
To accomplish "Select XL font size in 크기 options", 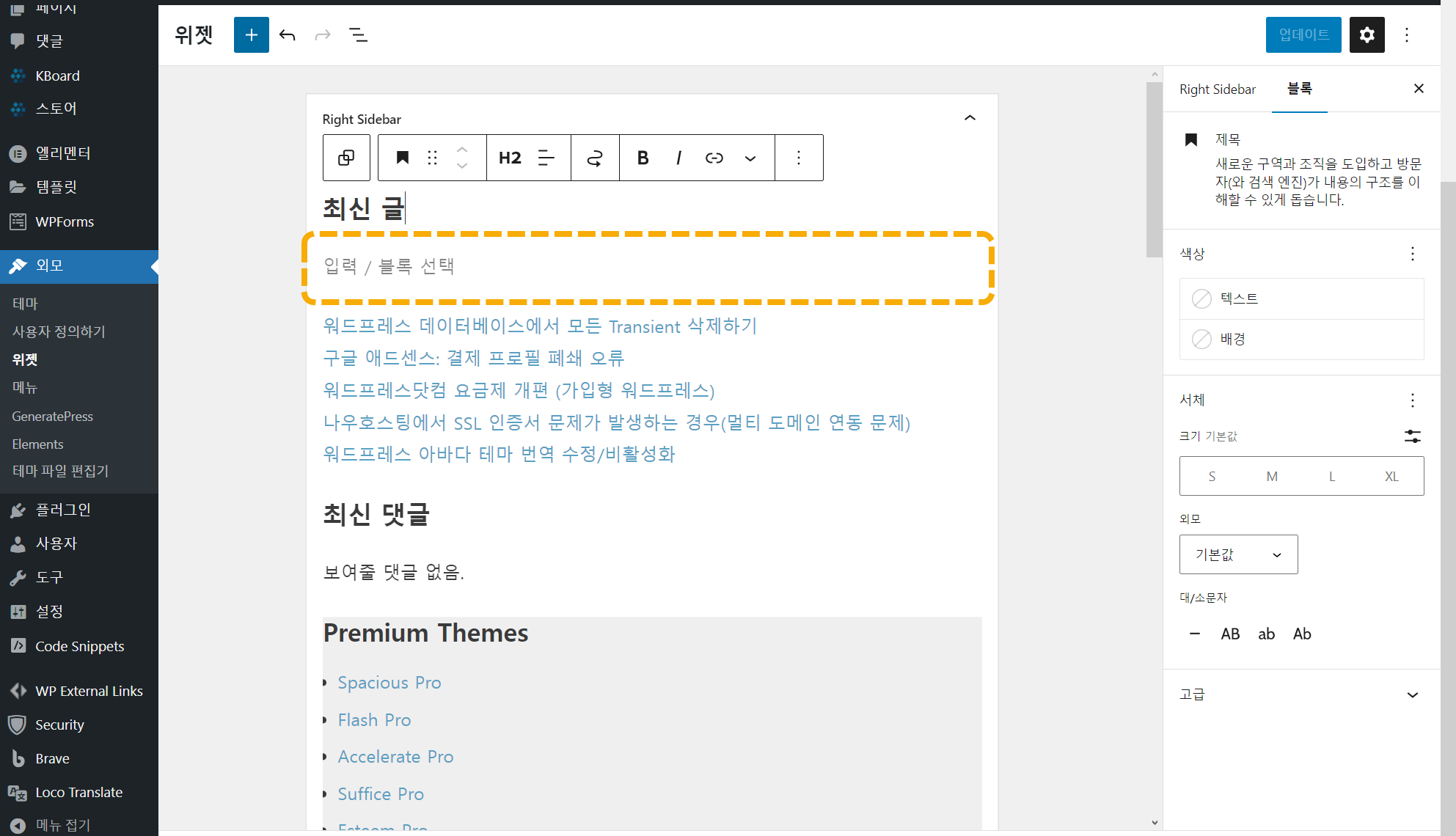I will point(1391,475).
